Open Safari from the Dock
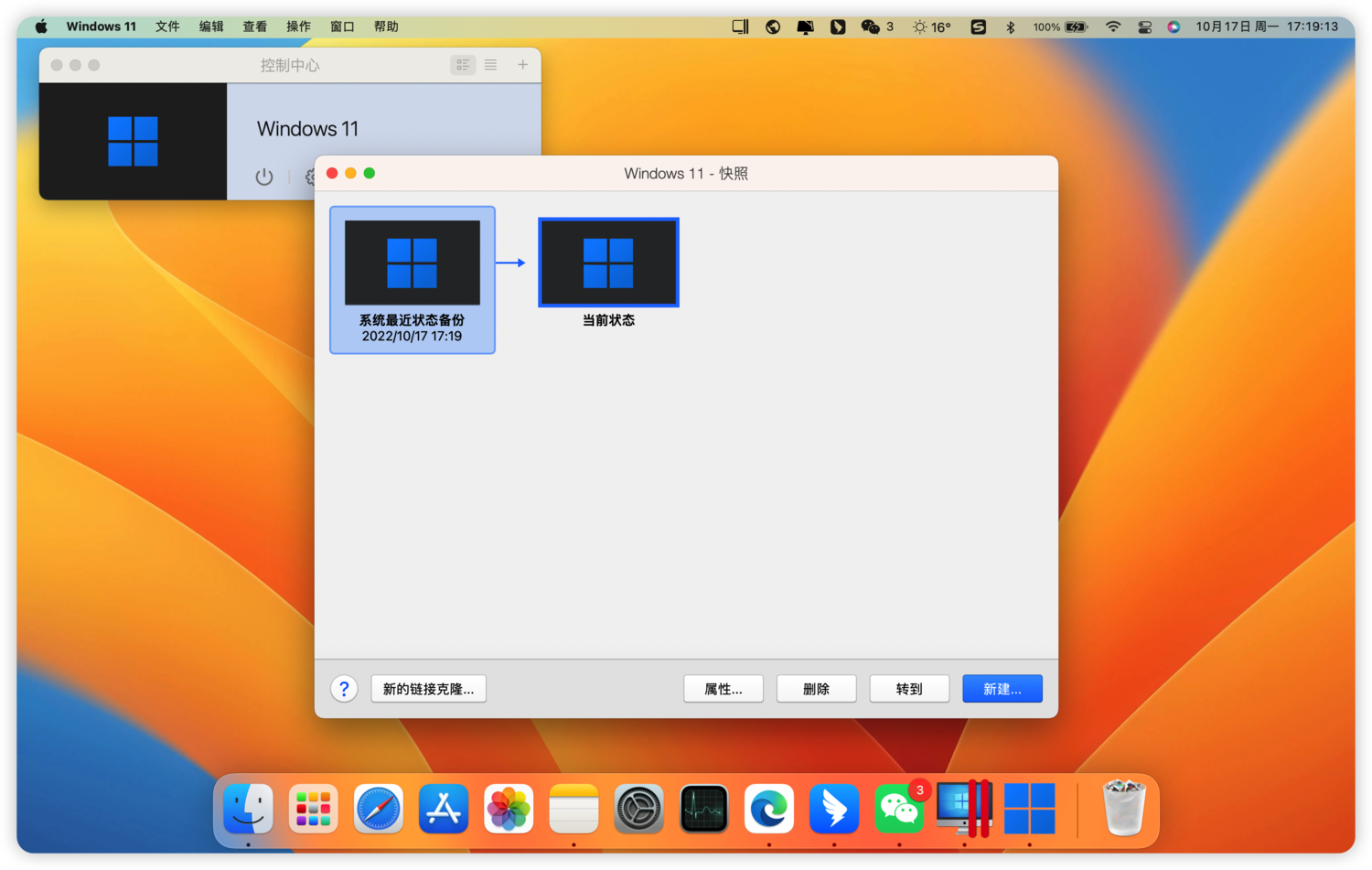This screenshot has width=1372, height=870. (x=378, y=809)
